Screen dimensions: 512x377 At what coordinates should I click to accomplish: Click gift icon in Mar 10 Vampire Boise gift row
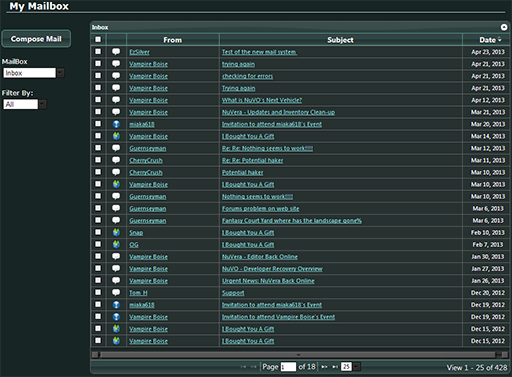pos(116,184)
